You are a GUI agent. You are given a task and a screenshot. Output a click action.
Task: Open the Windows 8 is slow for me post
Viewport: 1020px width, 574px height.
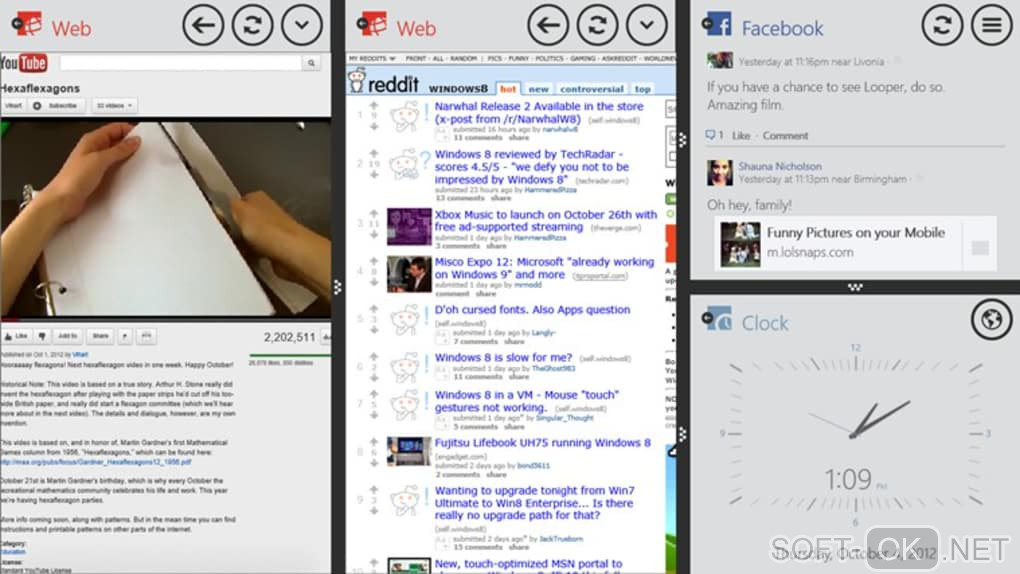pos(503,357)
